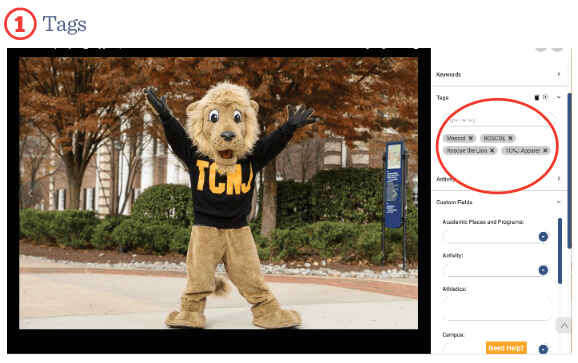Select the Roscoe the Lion tag chip
This screenshot has height=363, width=578.
470,150
